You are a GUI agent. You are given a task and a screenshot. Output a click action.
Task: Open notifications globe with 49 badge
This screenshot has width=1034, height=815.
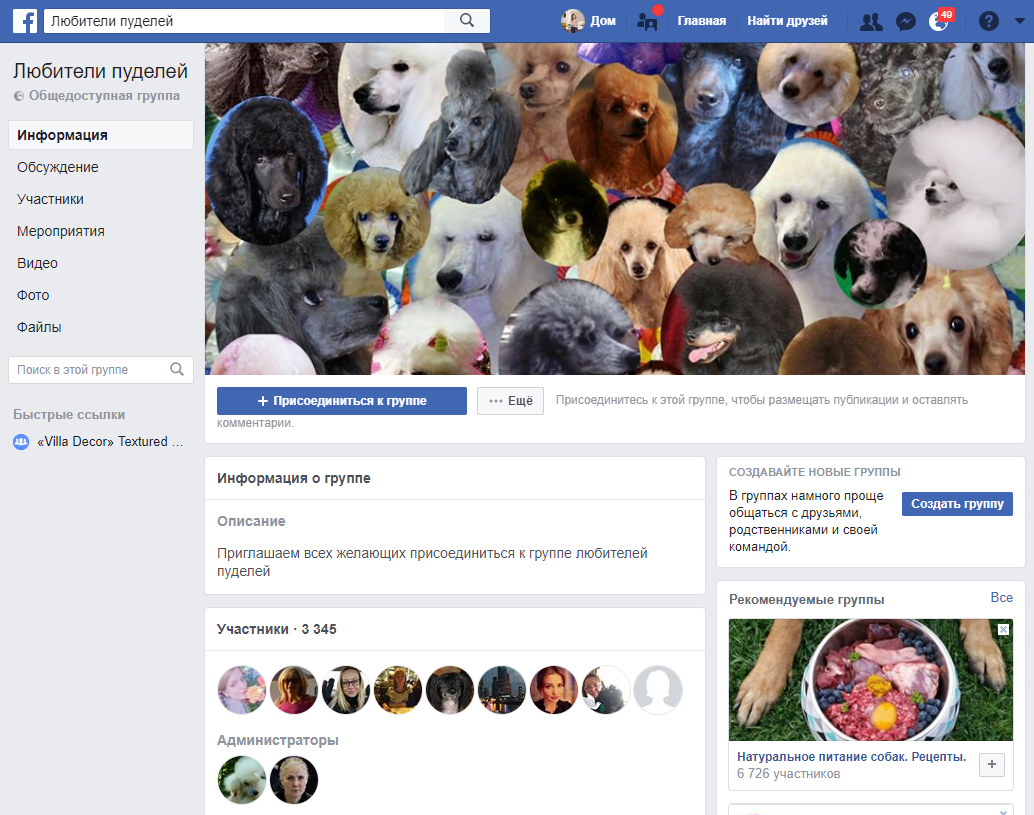[x=939, y=21]
